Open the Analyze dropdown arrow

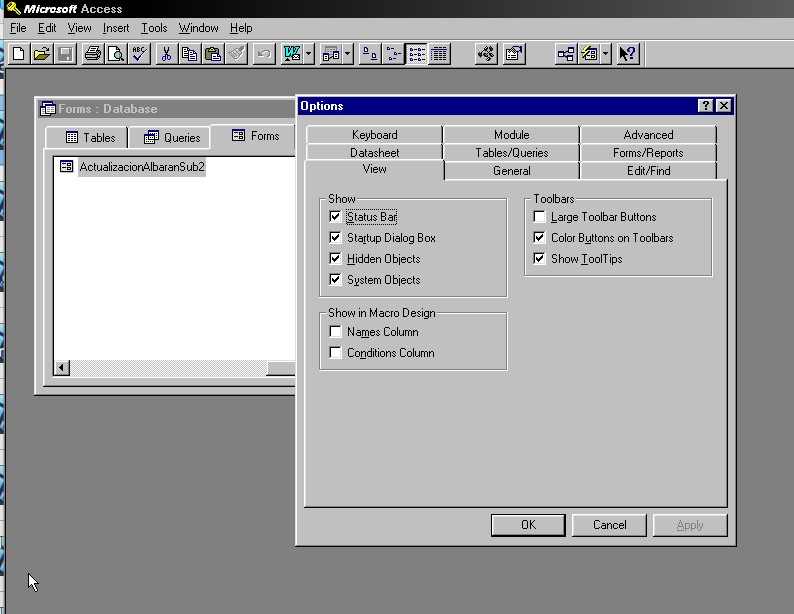(347, 54)
